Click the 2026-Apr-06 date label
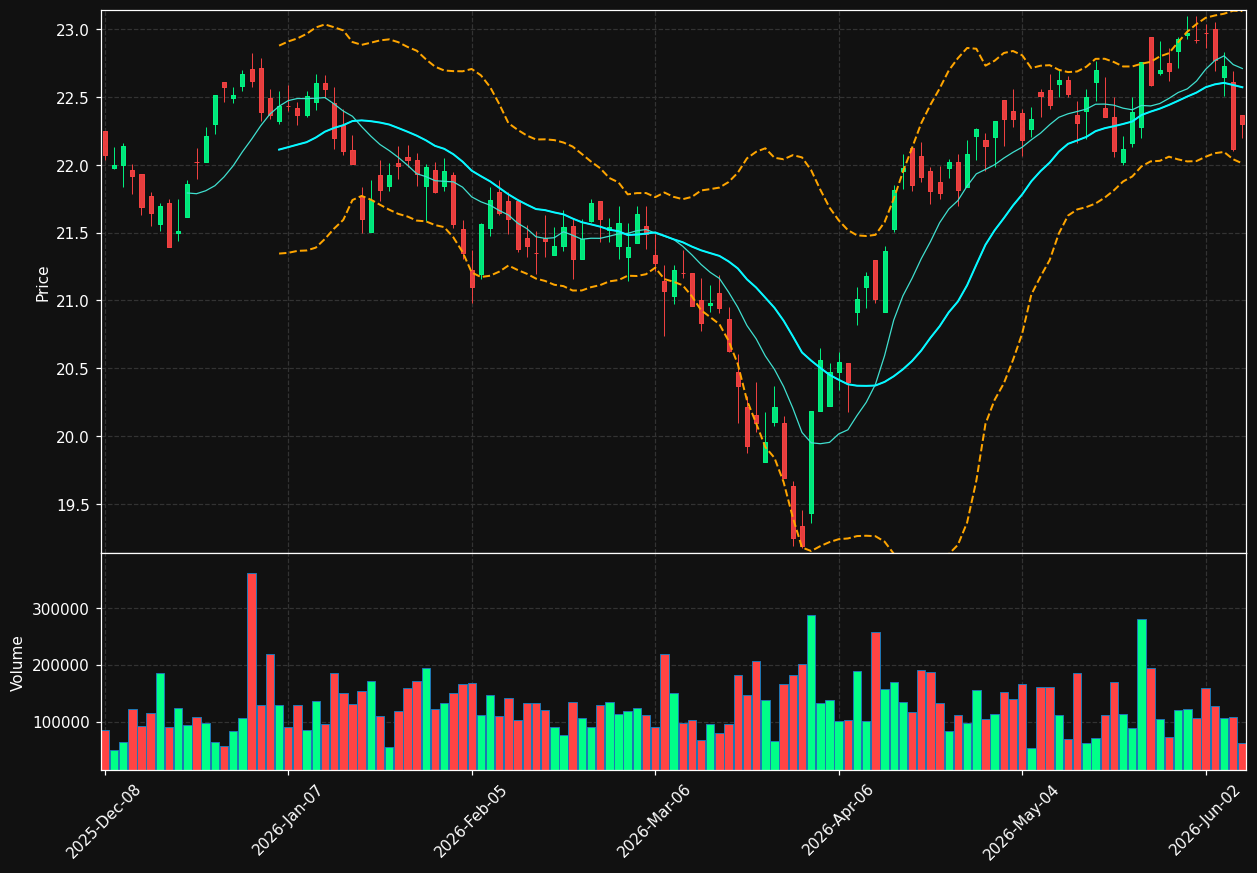 tap(838, 821)
